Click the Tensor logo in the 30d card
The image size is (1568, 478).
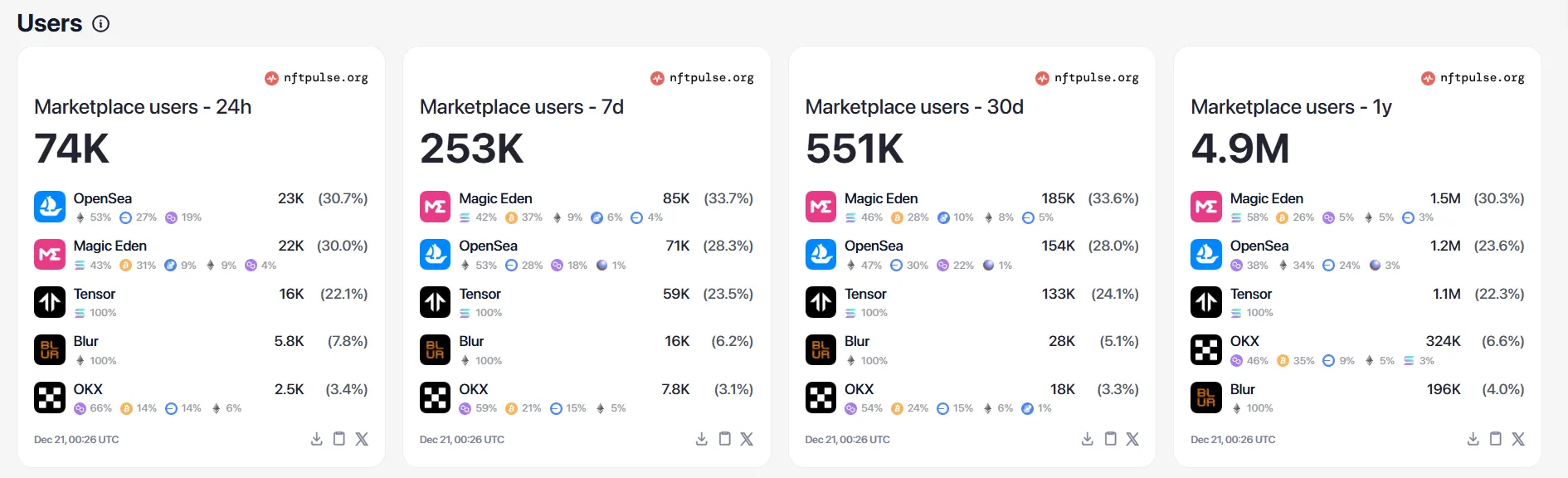[x=821, y=302]
